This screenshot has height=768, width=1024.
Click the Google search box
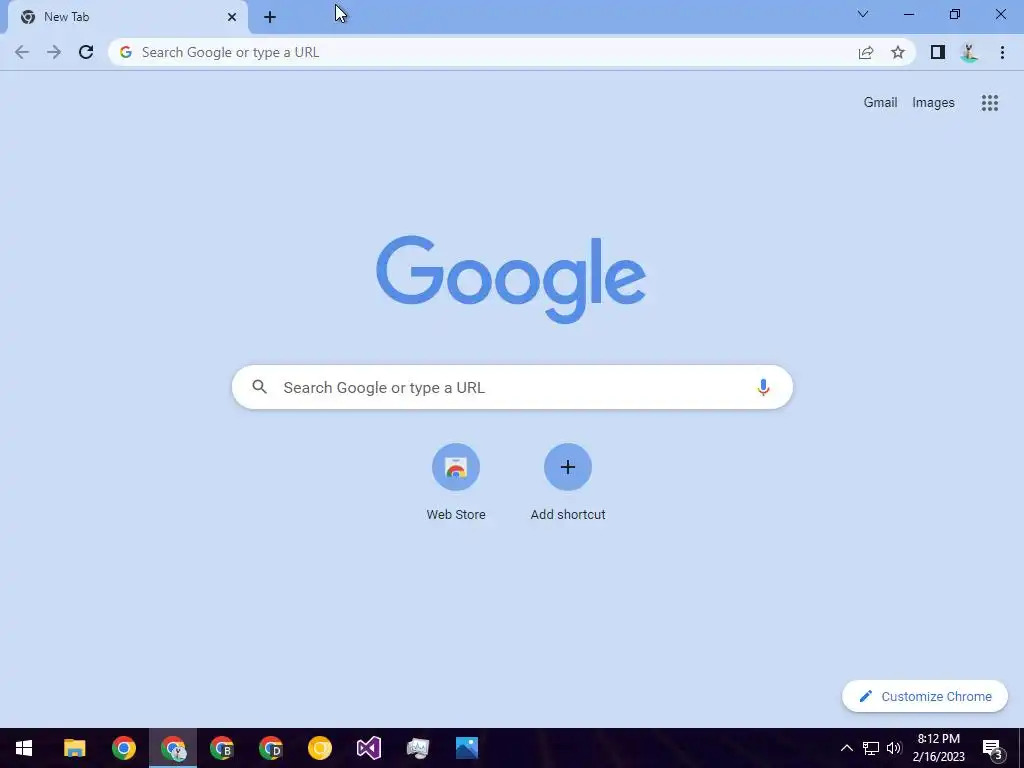[x=512, y=387]
